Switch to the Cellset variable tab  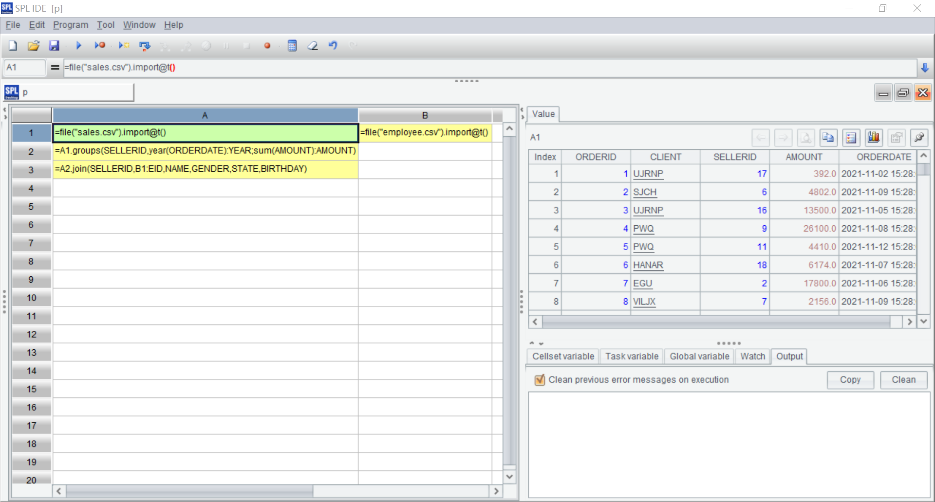pyautogui.click(x=563, y=356)
